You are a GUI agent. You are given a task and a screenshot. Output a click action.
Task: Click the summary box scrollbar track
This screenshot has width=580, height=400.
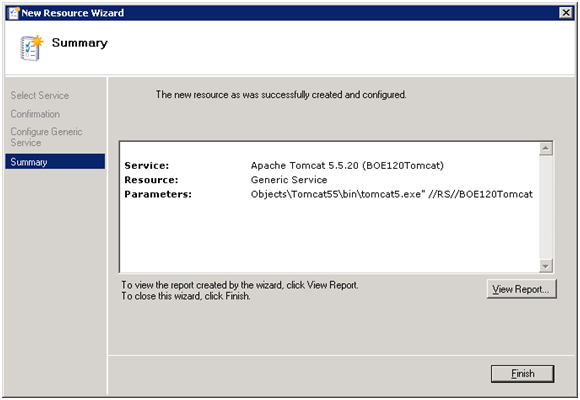point(546,207)
